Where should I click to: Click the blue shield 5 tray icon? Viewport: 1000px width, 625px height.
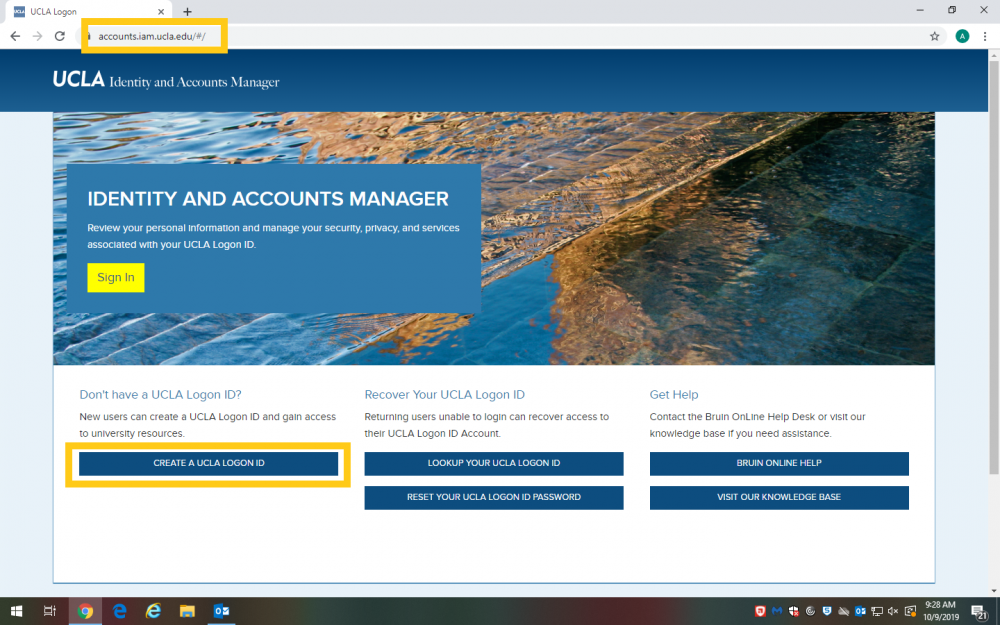[827, 611]
